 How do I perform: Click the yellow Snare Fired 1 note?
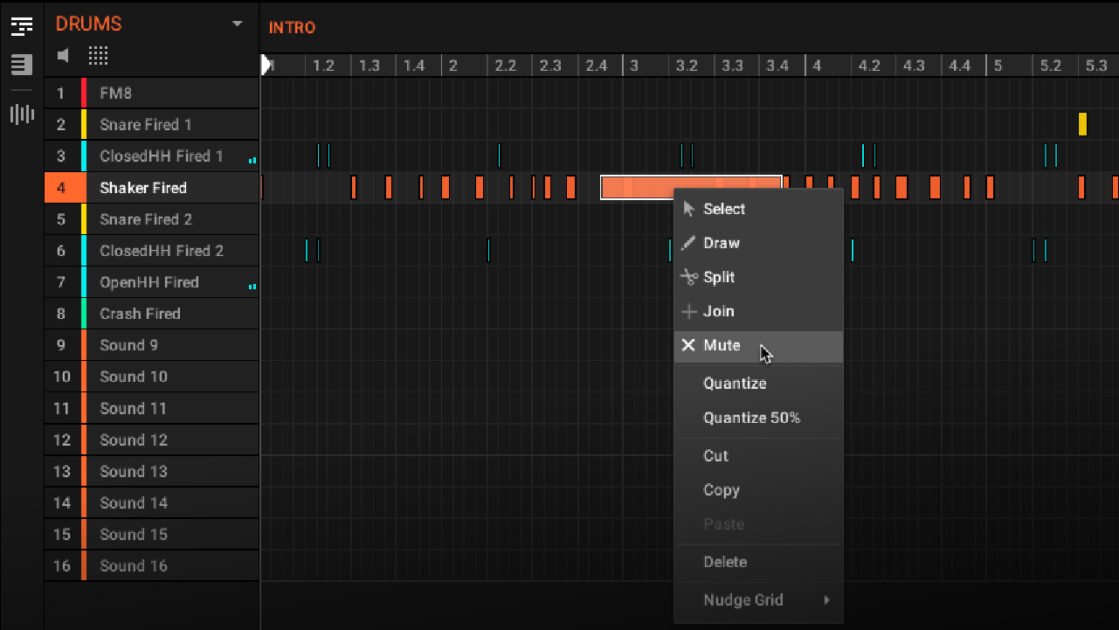coord(1083,124)
